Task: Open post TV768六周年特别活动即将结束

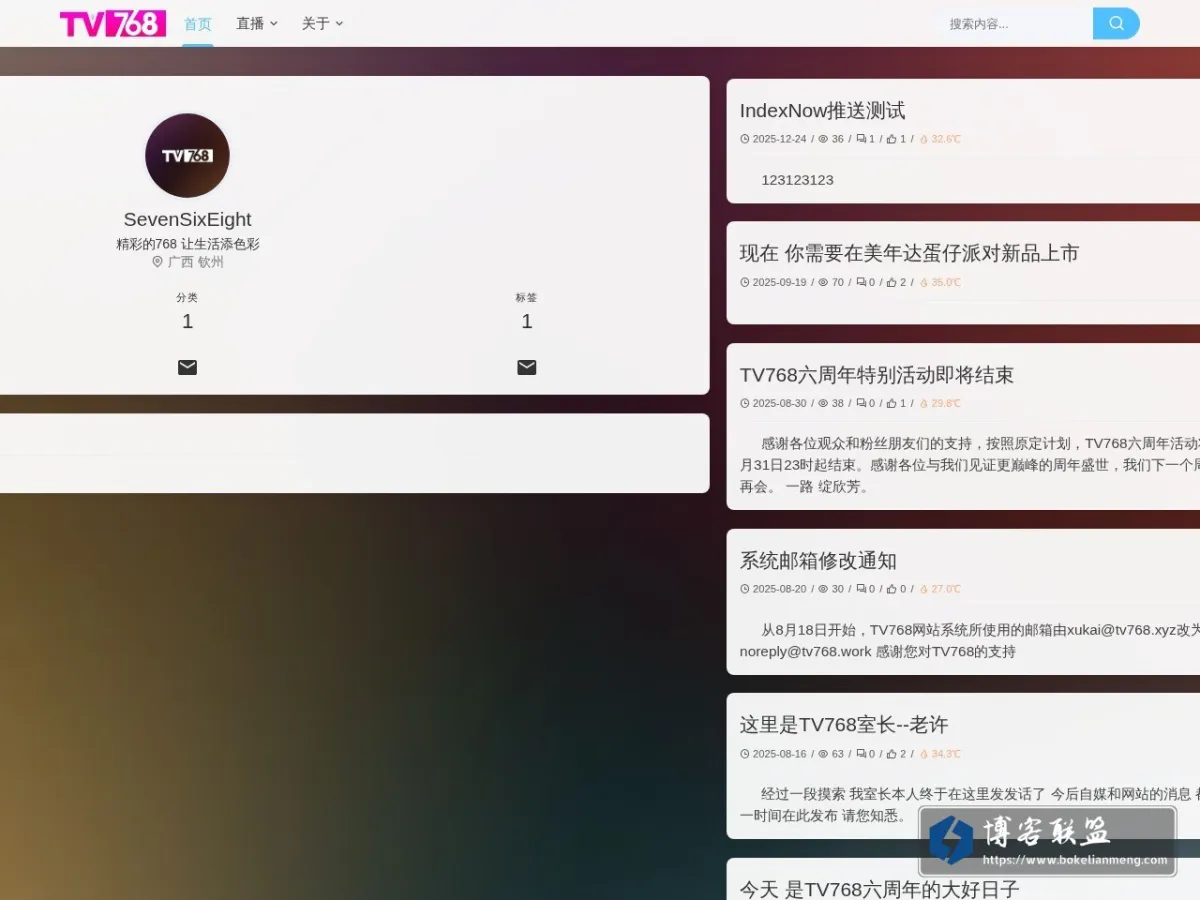Action: (x=876, y=375)
